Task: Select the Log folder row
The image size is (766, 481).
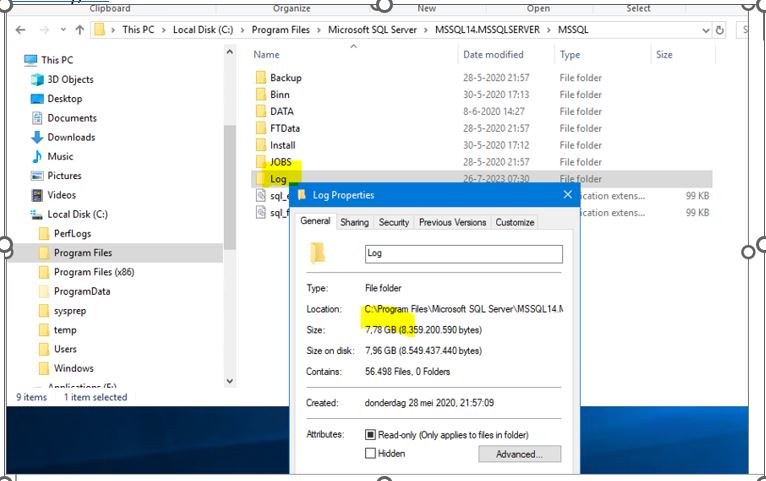Action: coord(481,179)
